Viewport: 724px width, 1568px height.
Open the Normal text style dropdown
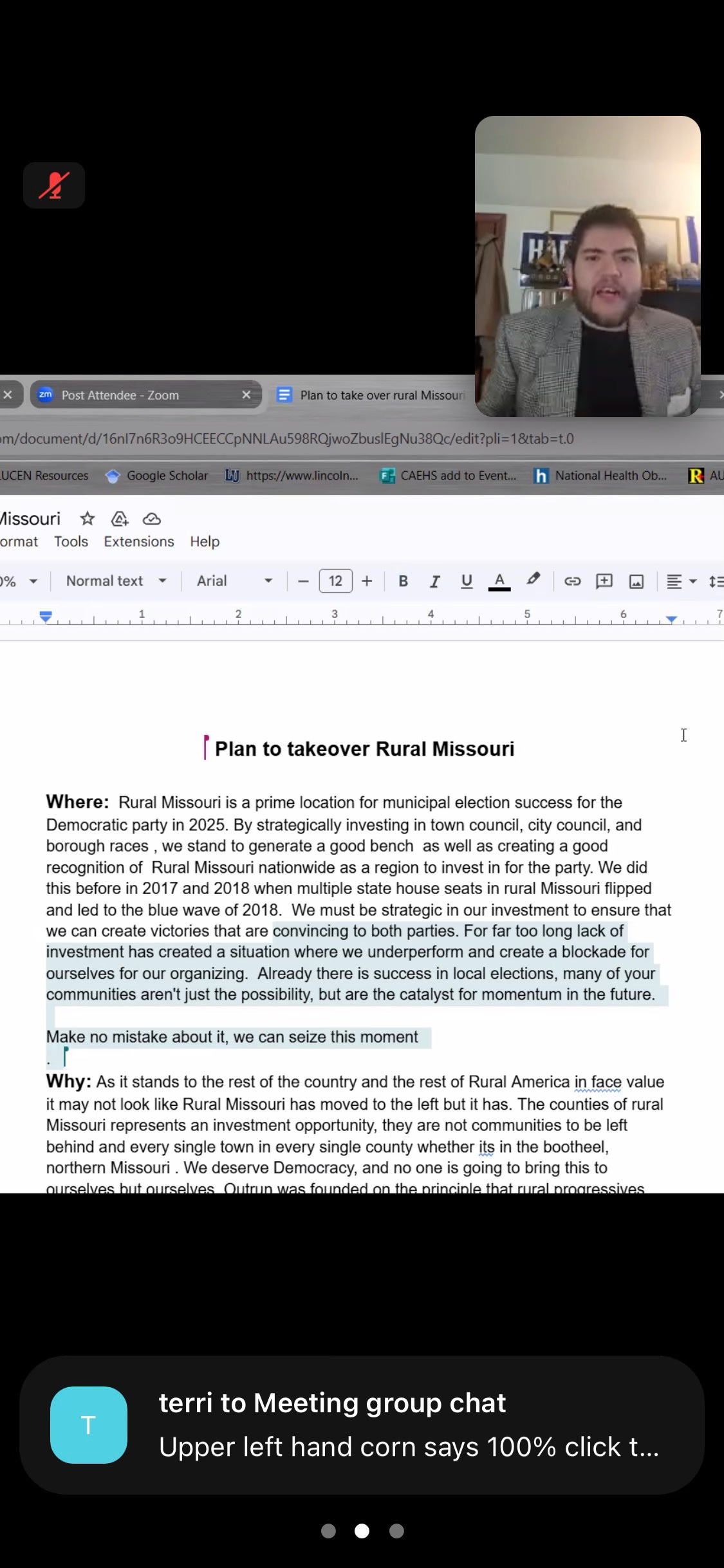(116, 581)
